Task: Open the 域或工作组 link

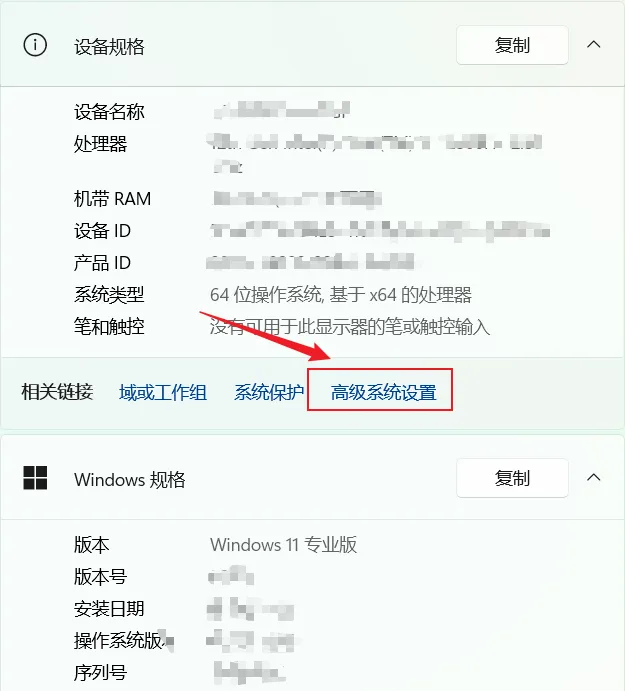Action: pos(163,392)
